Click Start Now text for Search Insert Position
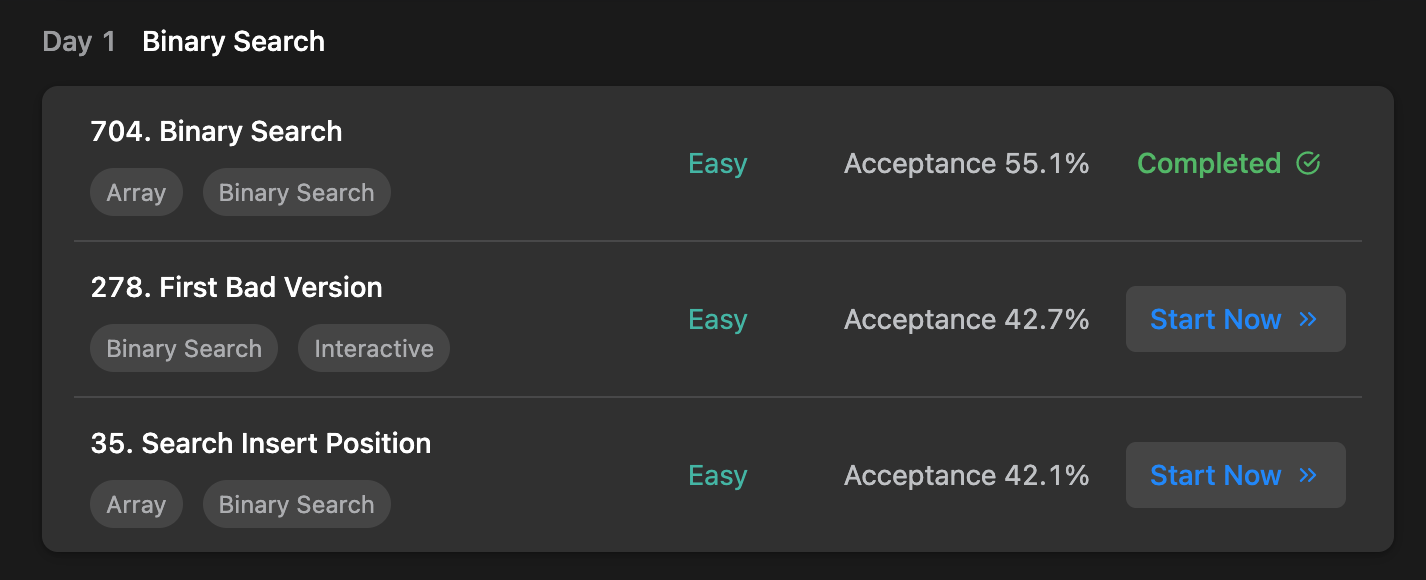This screenshot has height=580, width=1426. (x=1215, y=475)
